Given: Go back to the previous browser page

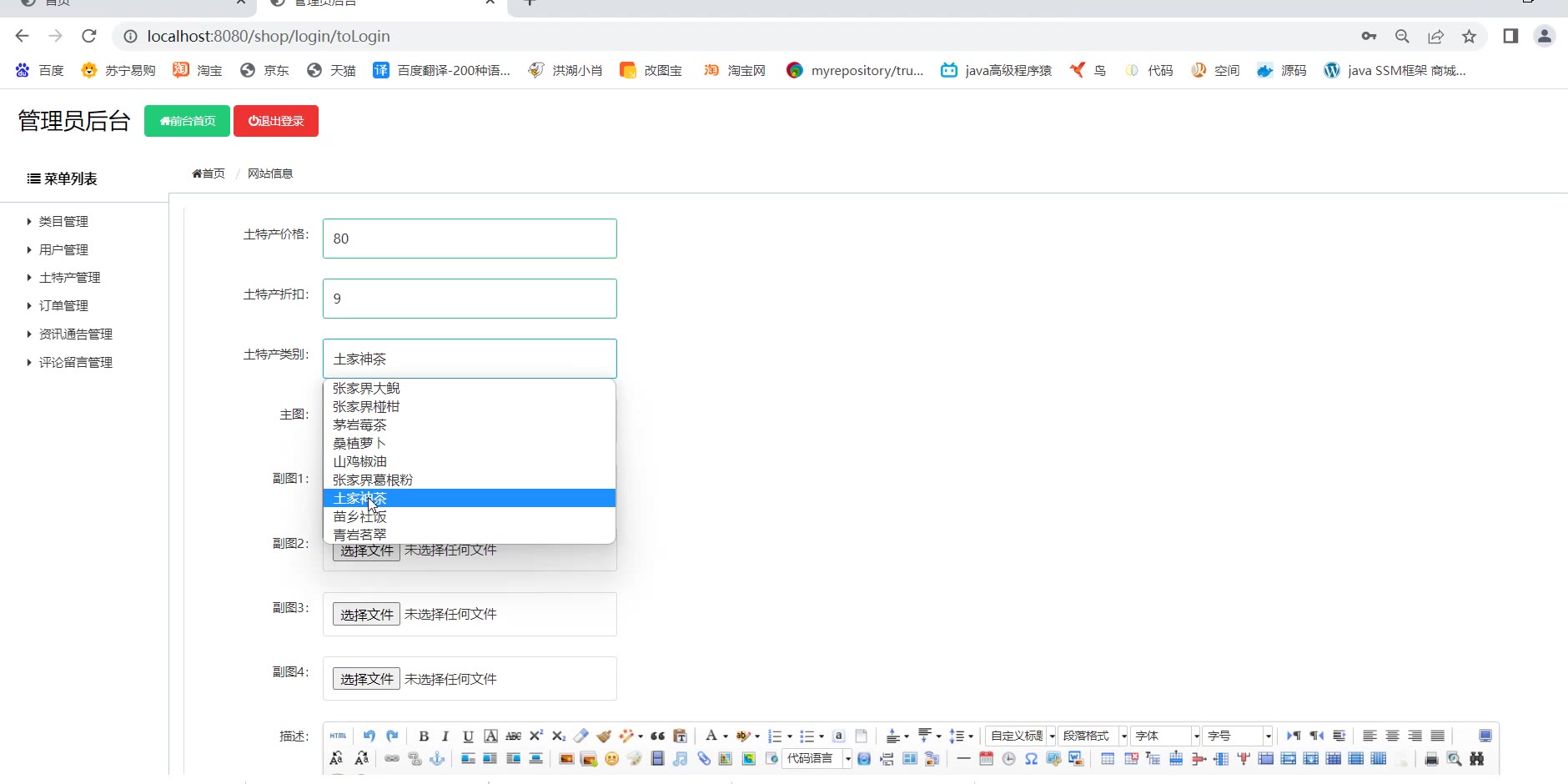Looking at the screenshot, I should point(23,36).
